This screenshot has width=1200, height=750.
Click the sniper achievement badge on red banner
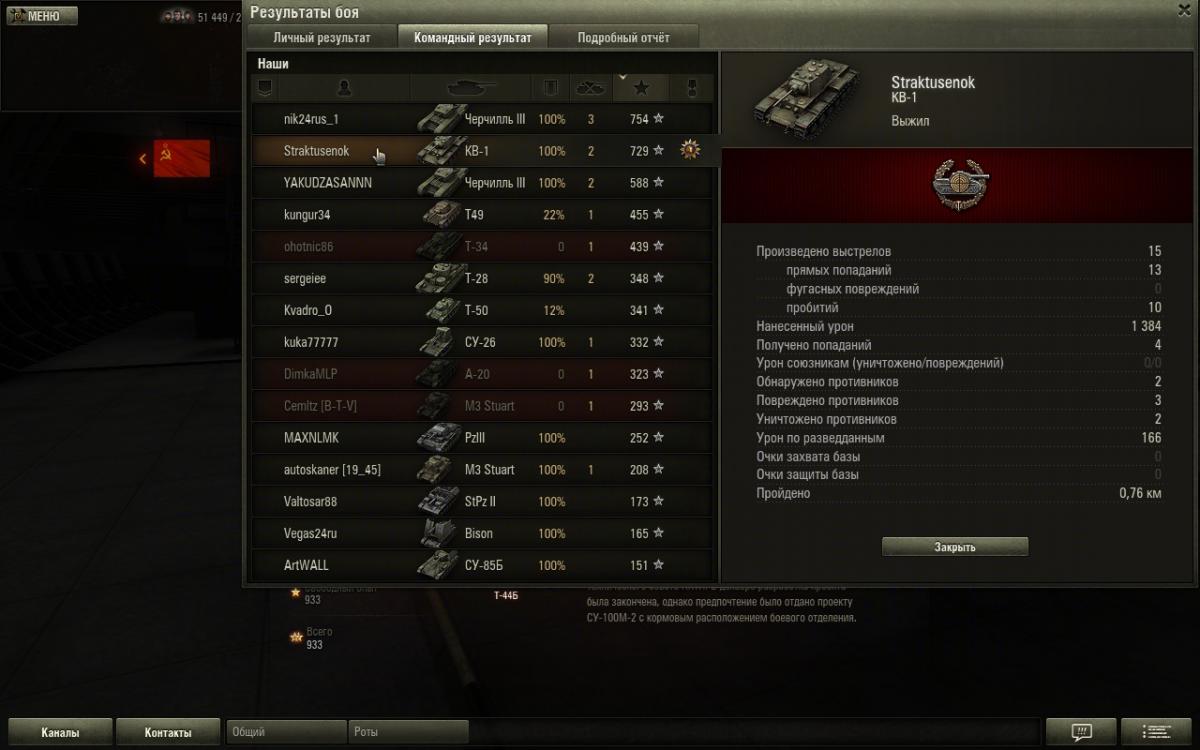click(x=958, y=186)
